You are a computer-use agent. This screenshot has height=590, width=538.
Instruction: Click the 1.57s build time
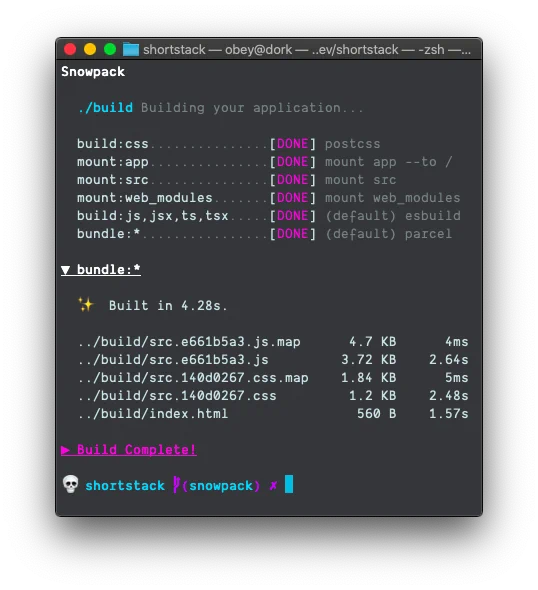(x=449, y=414)
